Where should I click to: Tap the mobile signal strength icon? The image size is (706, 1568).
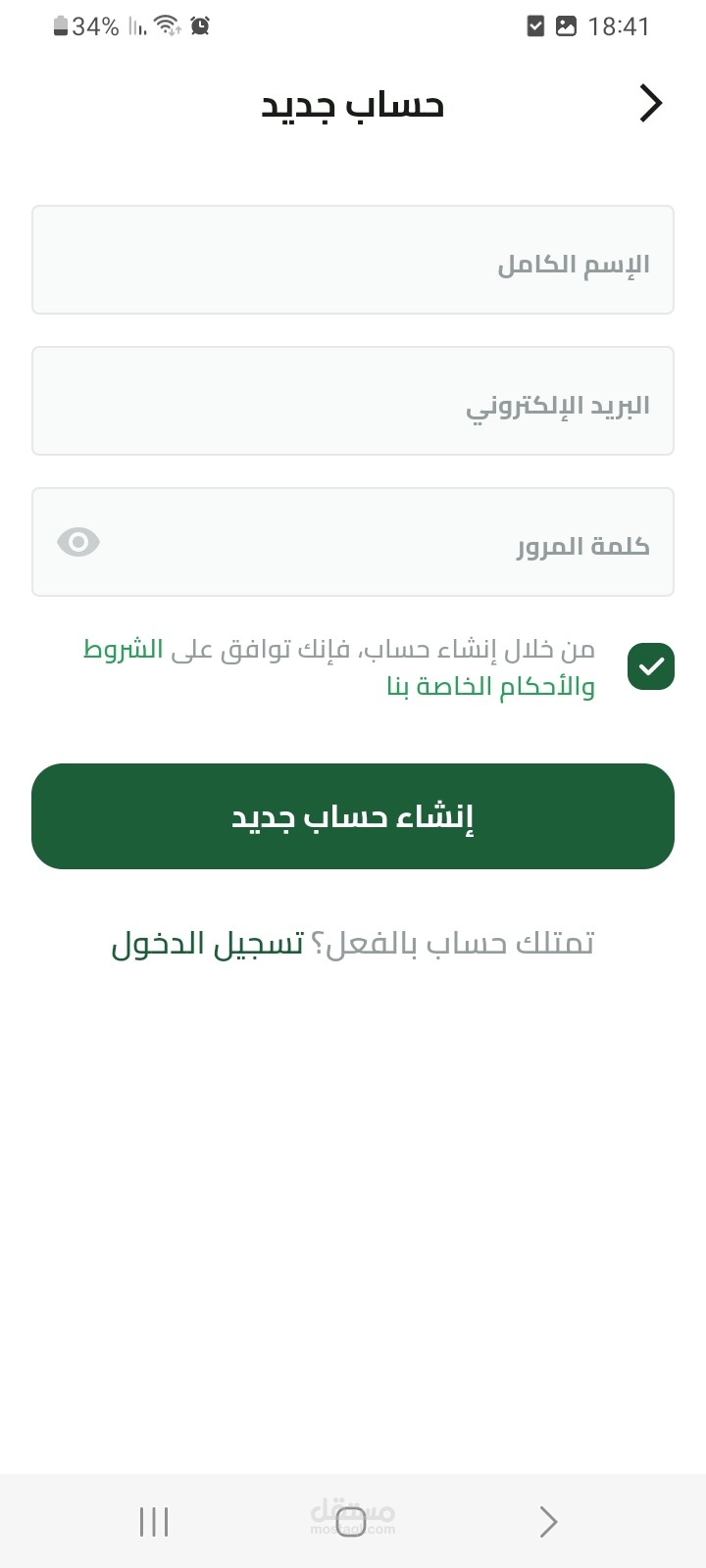pyautogui.click(x=137, y=26)
